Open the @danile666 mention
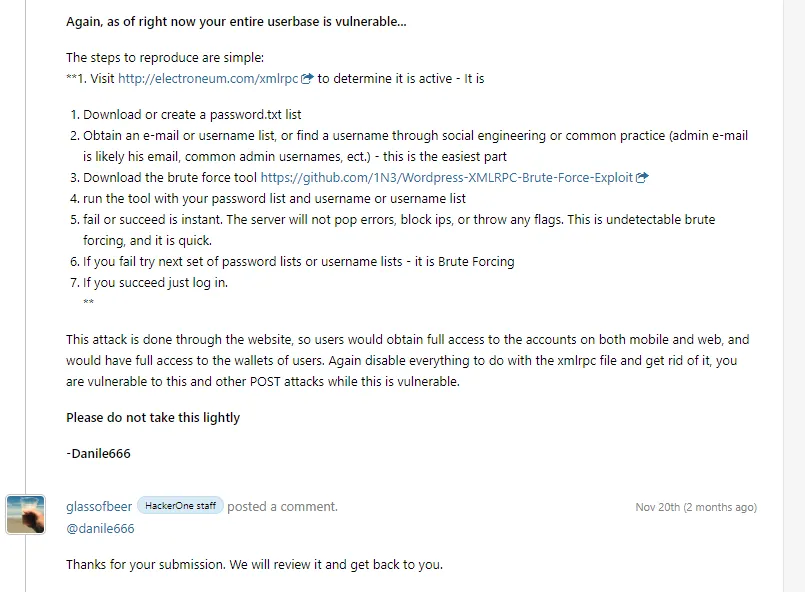Image resolution: width=805 pixels, height=592 pixels. tap(100, 528)
